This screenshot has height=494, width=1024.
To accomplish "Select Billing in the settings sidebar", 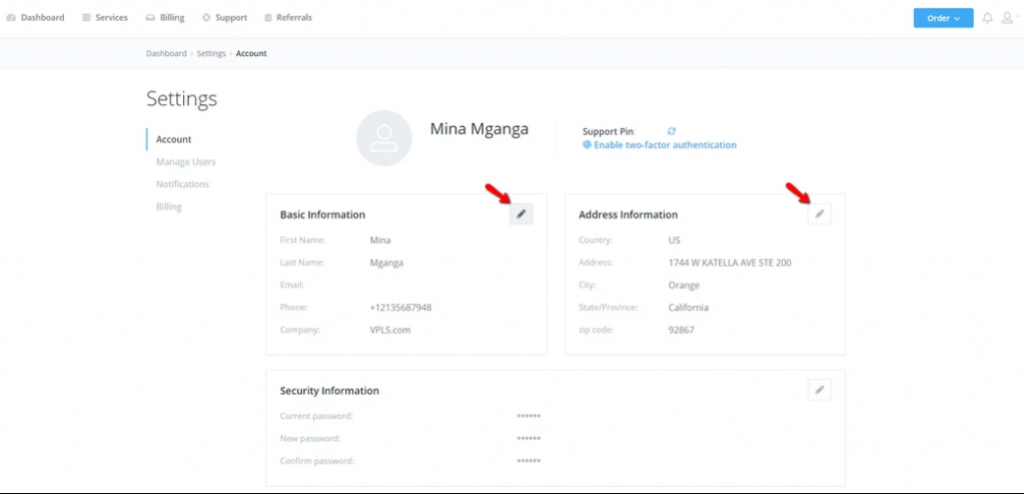I will pyautogui.click(x=169, y=207).
